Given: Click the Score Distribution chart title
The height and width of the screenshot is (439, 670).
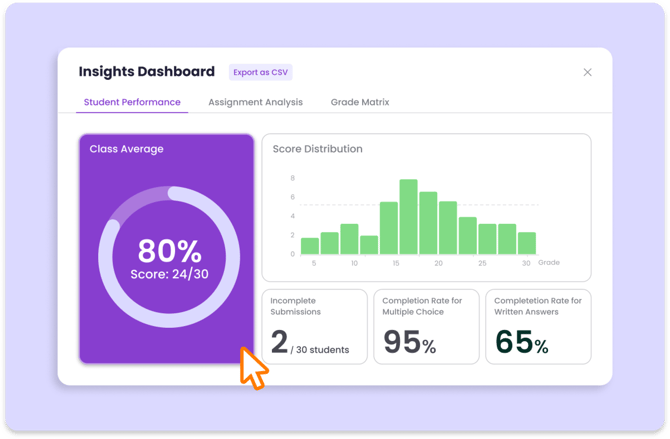Looking at the screenshot, I should tap(317, 149).
